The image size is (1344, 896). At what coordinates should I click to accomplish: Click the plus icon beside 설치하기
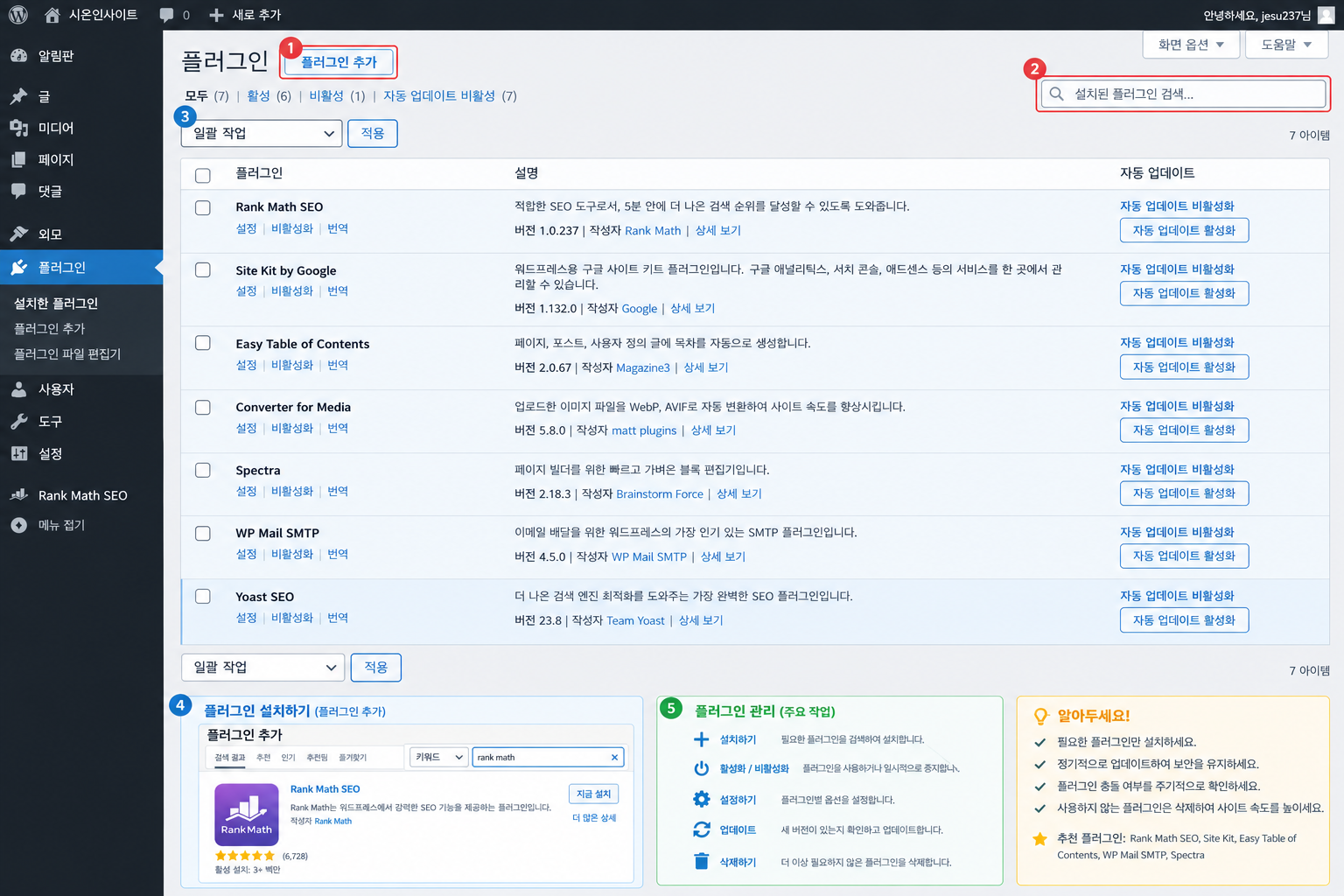point(701,739)
